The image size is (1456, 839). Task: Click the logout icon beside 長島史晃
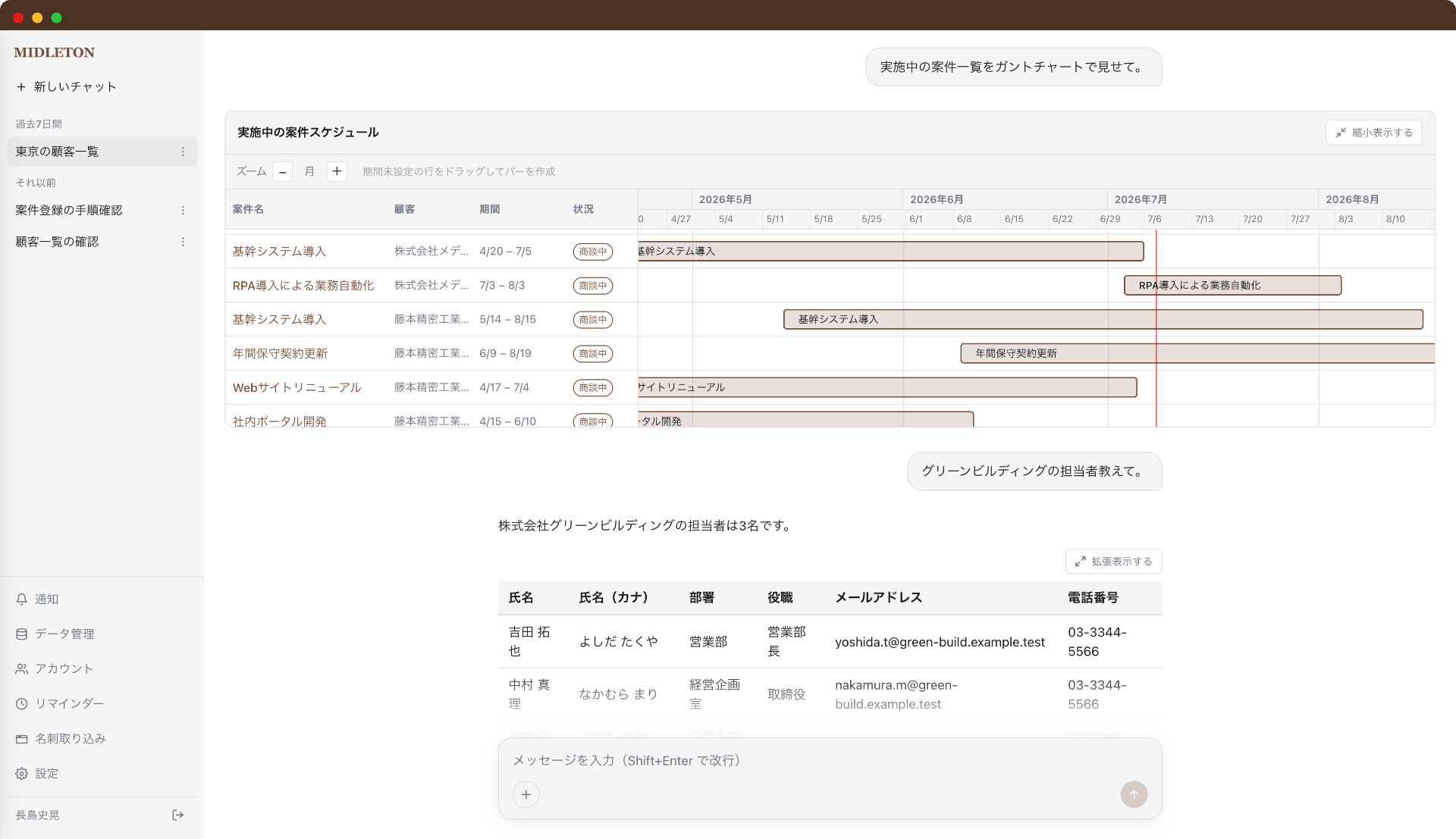(177, 815)
